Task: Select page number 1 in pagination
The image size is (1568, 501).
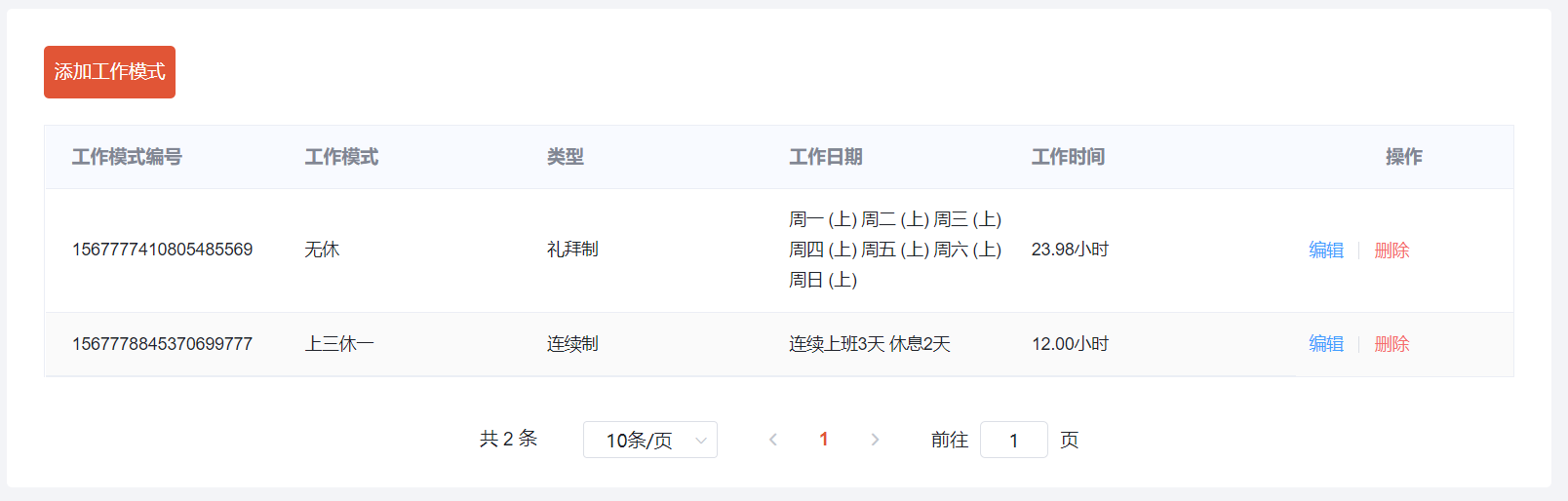Action: pyautogui.click(x=824, y=440)
